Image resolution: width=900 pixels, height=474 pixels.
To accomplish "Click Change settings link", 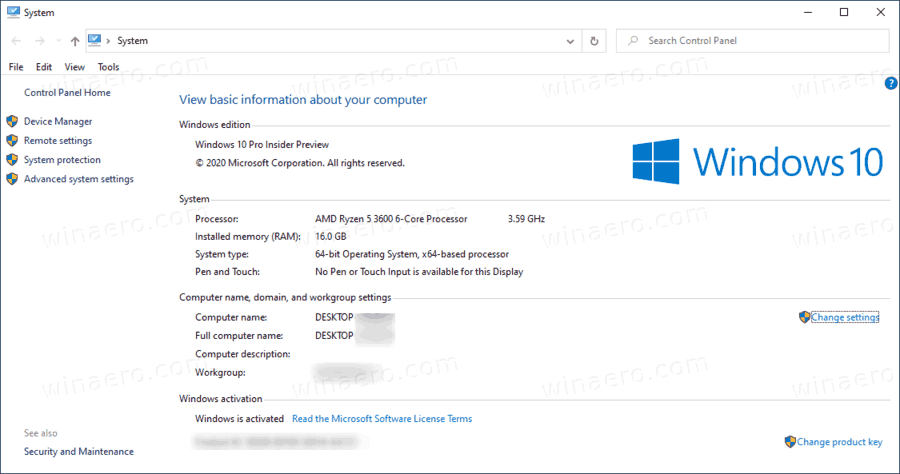I will tap(845, 317).
